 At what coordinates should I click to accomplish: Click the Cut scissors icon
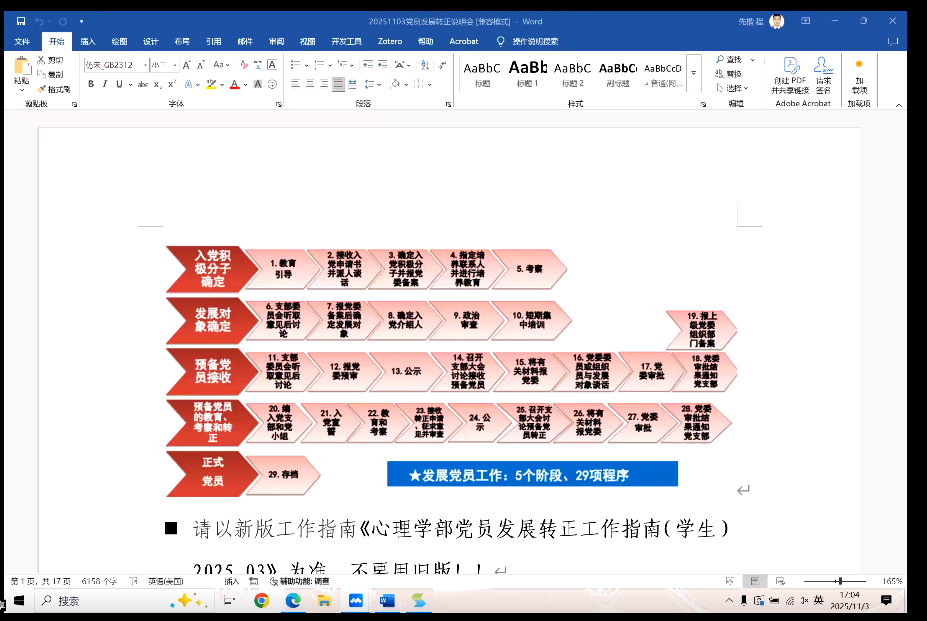42,60
